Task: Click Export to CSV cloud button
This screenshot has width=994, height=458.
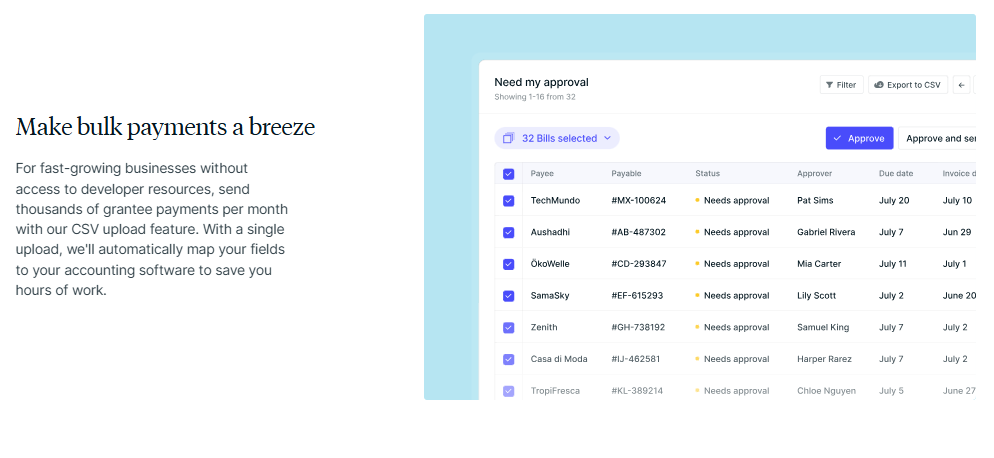Action: [x=907, y=85]
